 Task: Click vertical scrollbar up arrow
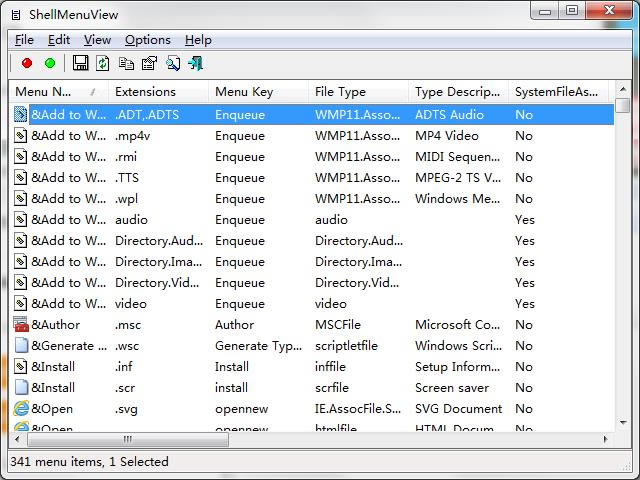pyautogui.click(x=623, y=89)
